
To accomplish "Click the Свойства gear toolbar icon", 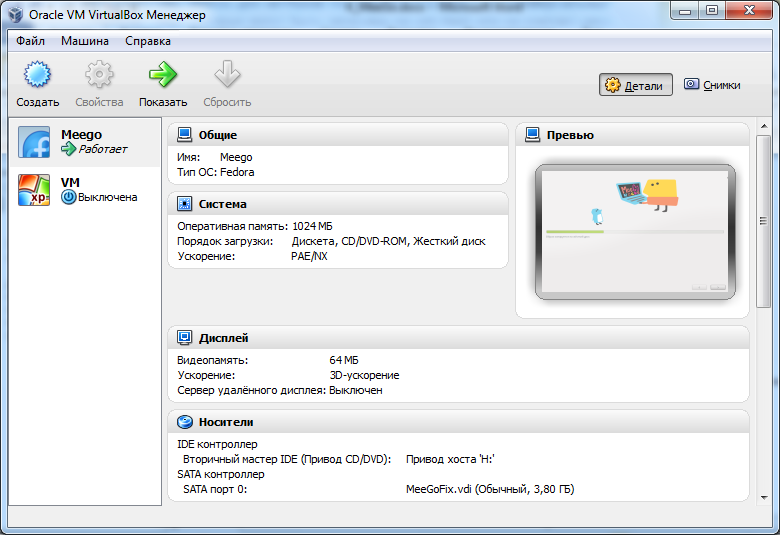I will point(99,75).
